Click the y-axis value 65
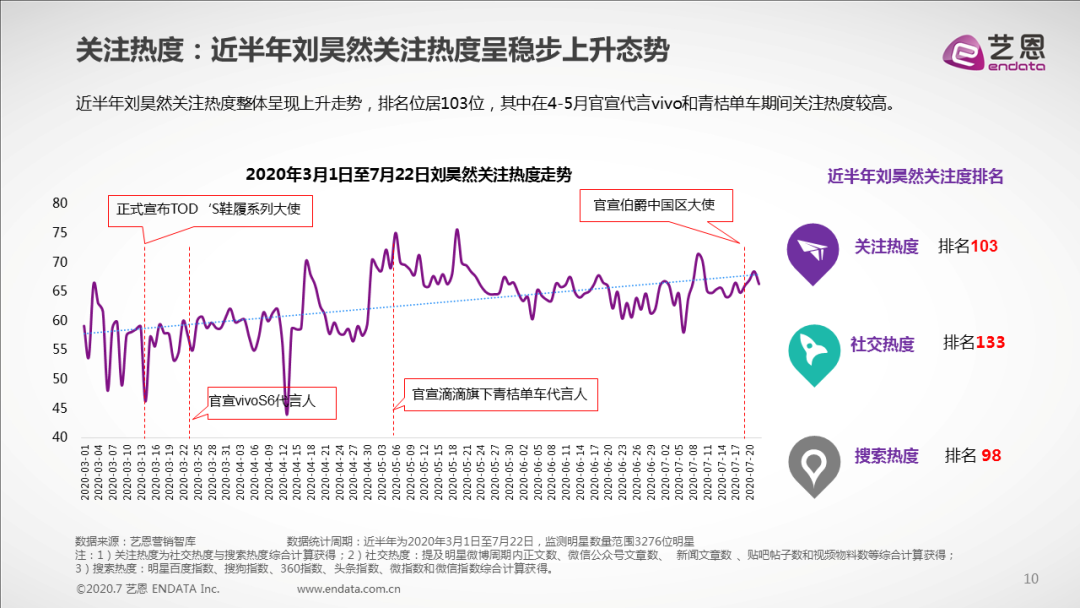 point(60,291)
